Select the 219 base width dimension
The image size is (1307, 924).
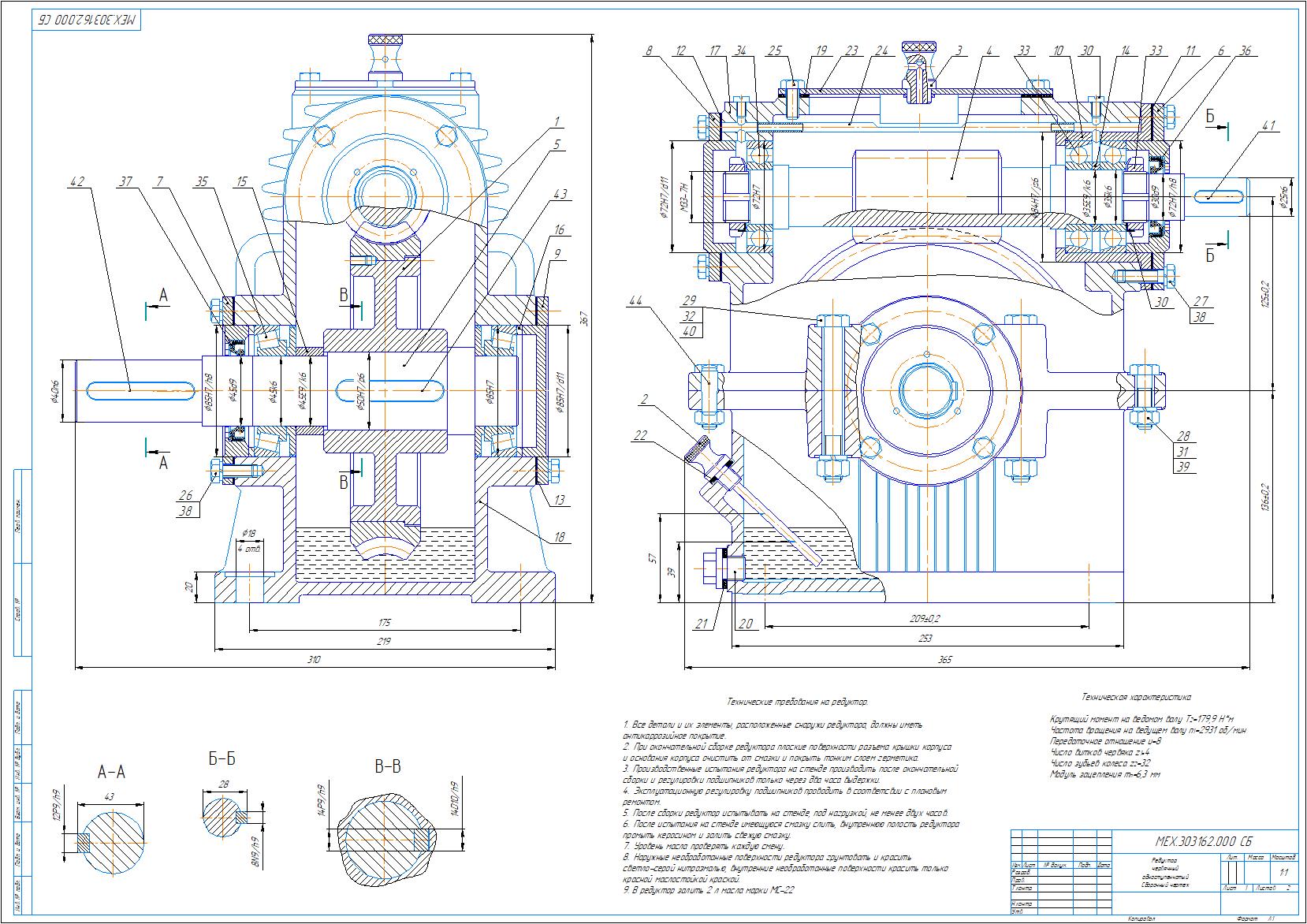[x=383, y=641]
